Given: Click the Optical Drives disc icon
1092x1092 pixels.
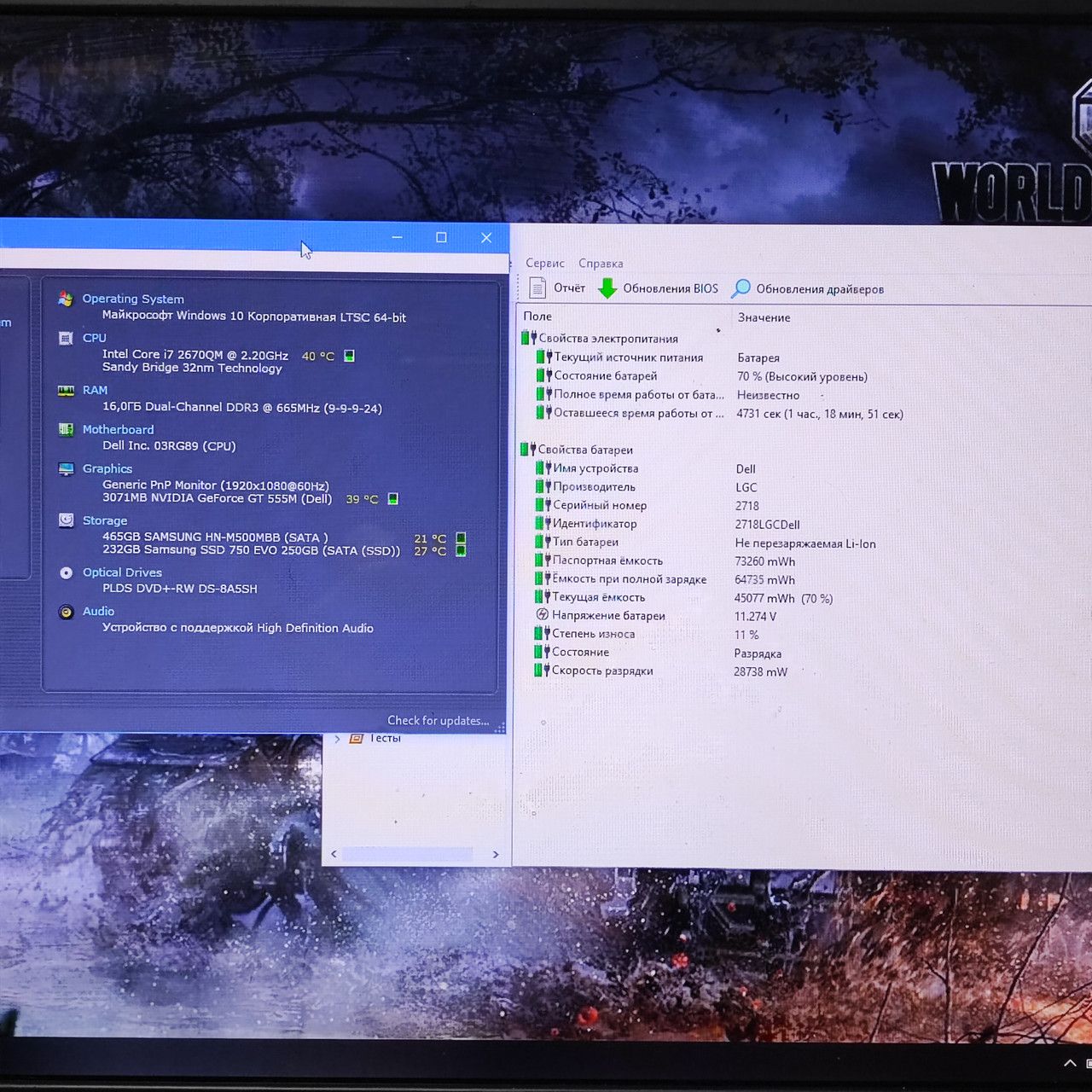Looking at the screenshot, I should point(66,572).
